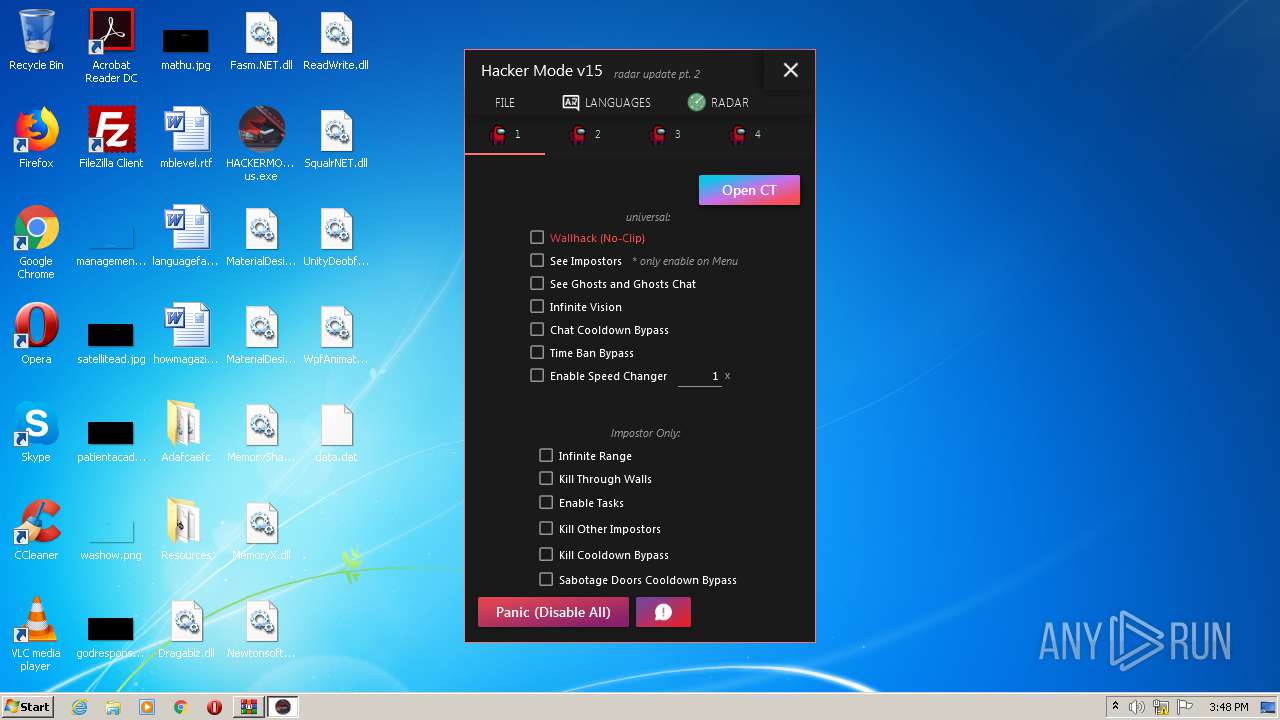Enable Wallhack (No-Clip) checkbox

[537, 237]
